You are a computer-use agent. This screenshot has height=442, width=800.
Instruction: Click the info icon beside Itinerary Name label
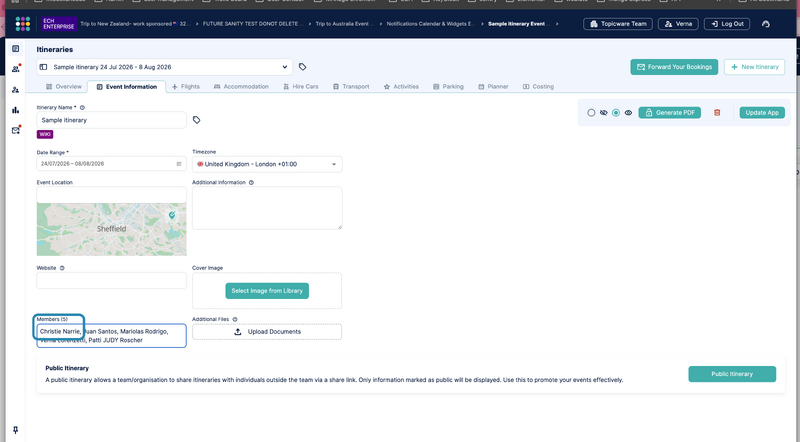(82, 108)
